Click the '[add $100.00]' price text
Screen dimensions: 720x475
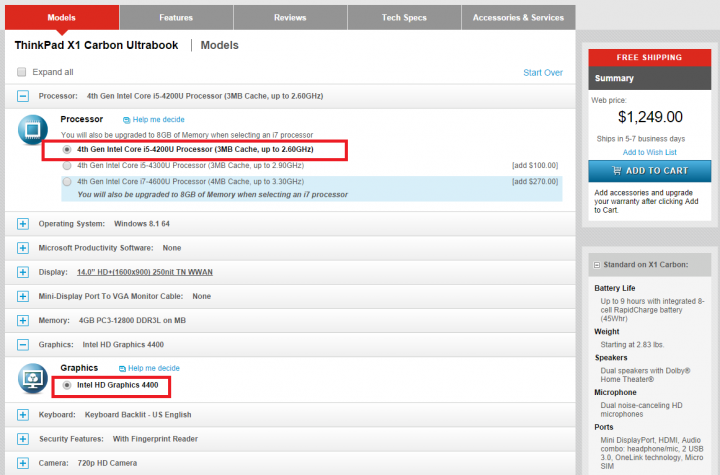535,165
